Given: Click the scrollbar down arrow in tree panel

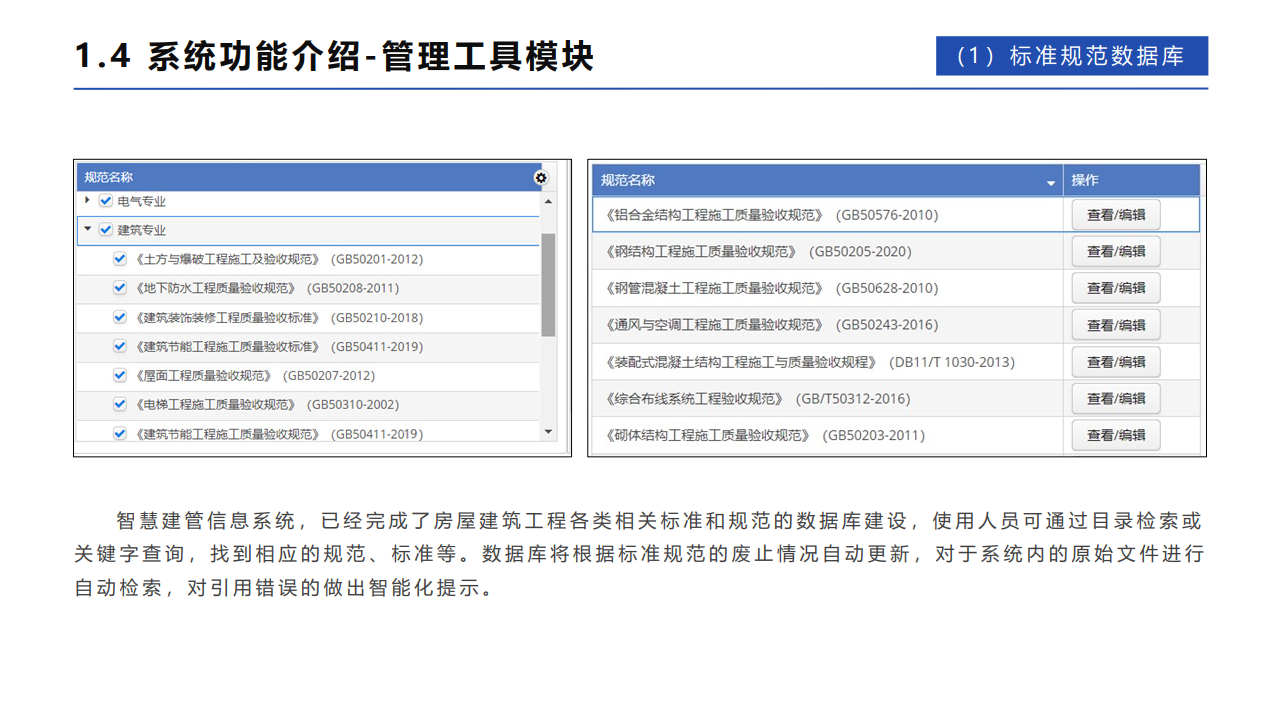Looking at the screenshot, I should click(x=548, y=432).
